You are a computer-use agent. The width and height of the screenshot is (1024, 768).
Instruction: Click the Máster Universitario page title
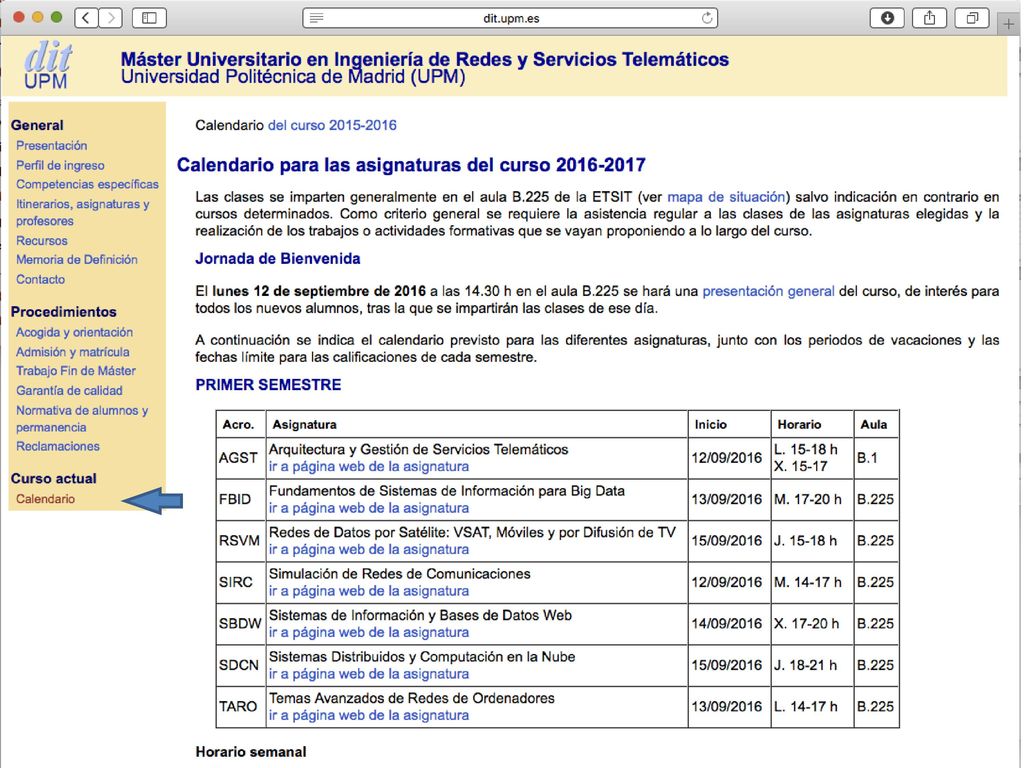(424, 59)
